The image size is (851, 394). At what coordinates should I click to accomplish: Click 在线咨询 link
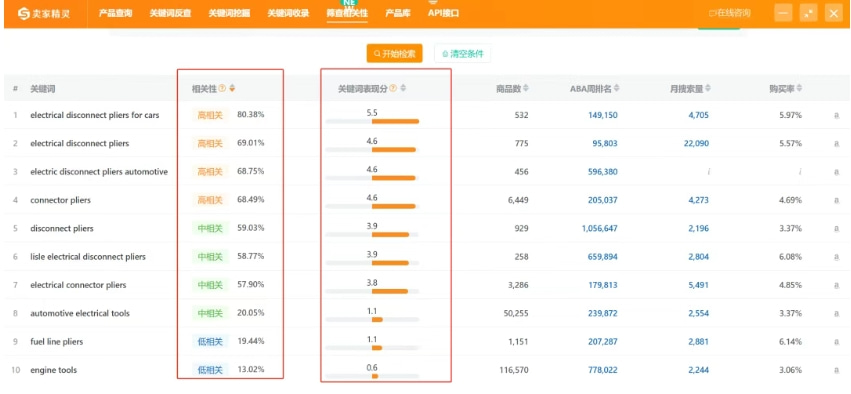coord(730,13)
